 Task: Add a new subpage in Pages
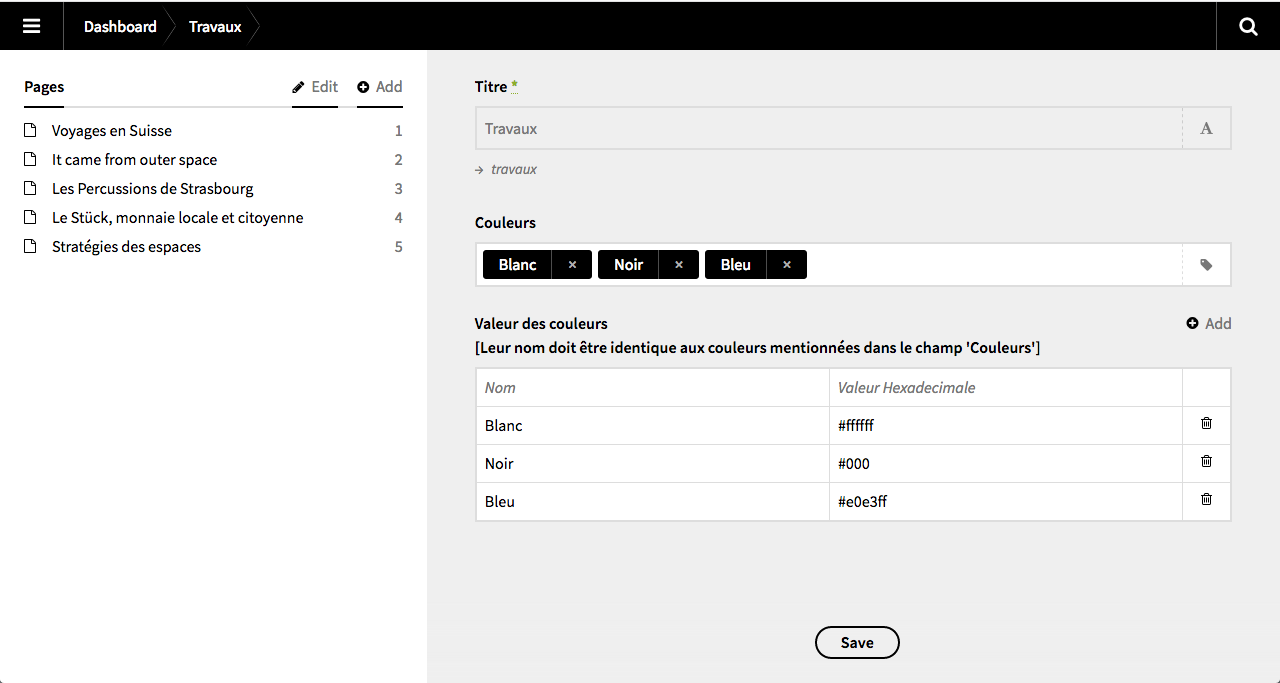click(380, 87)
